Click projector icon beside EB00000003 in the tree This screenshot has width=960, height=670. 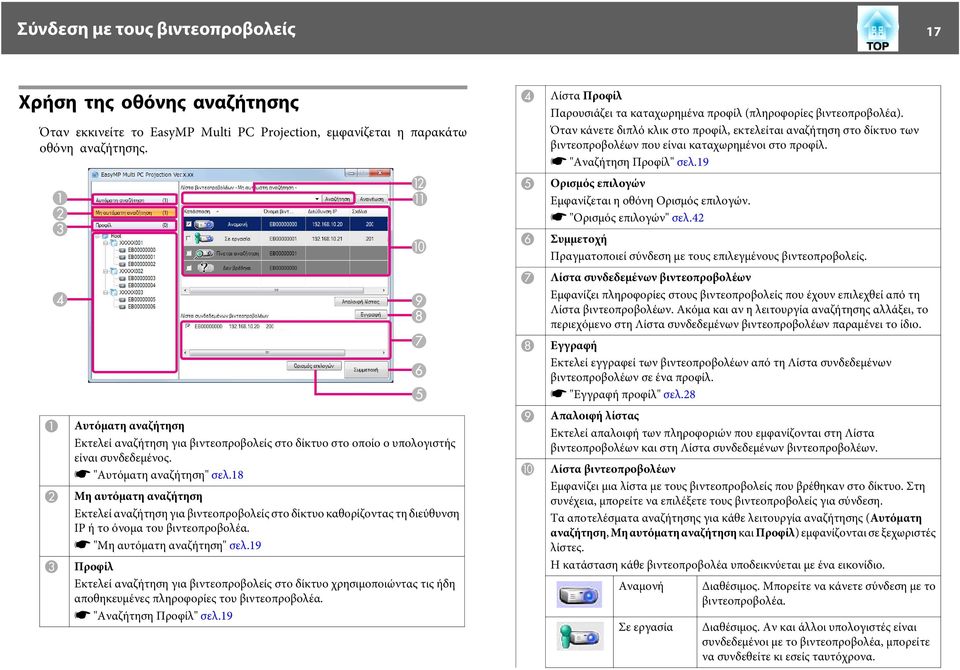[x=122, y=278]
